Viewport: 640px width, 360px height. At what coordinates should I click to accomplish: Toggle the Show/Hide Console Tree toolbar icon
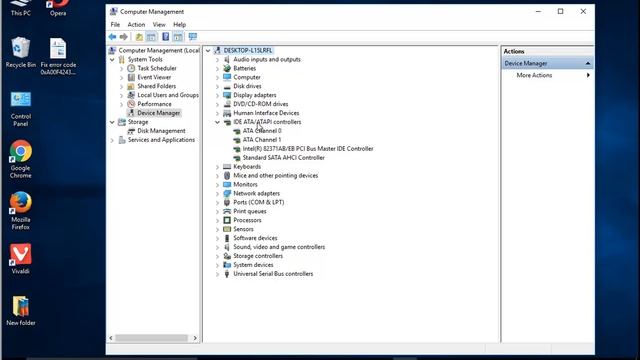(151, 37)
